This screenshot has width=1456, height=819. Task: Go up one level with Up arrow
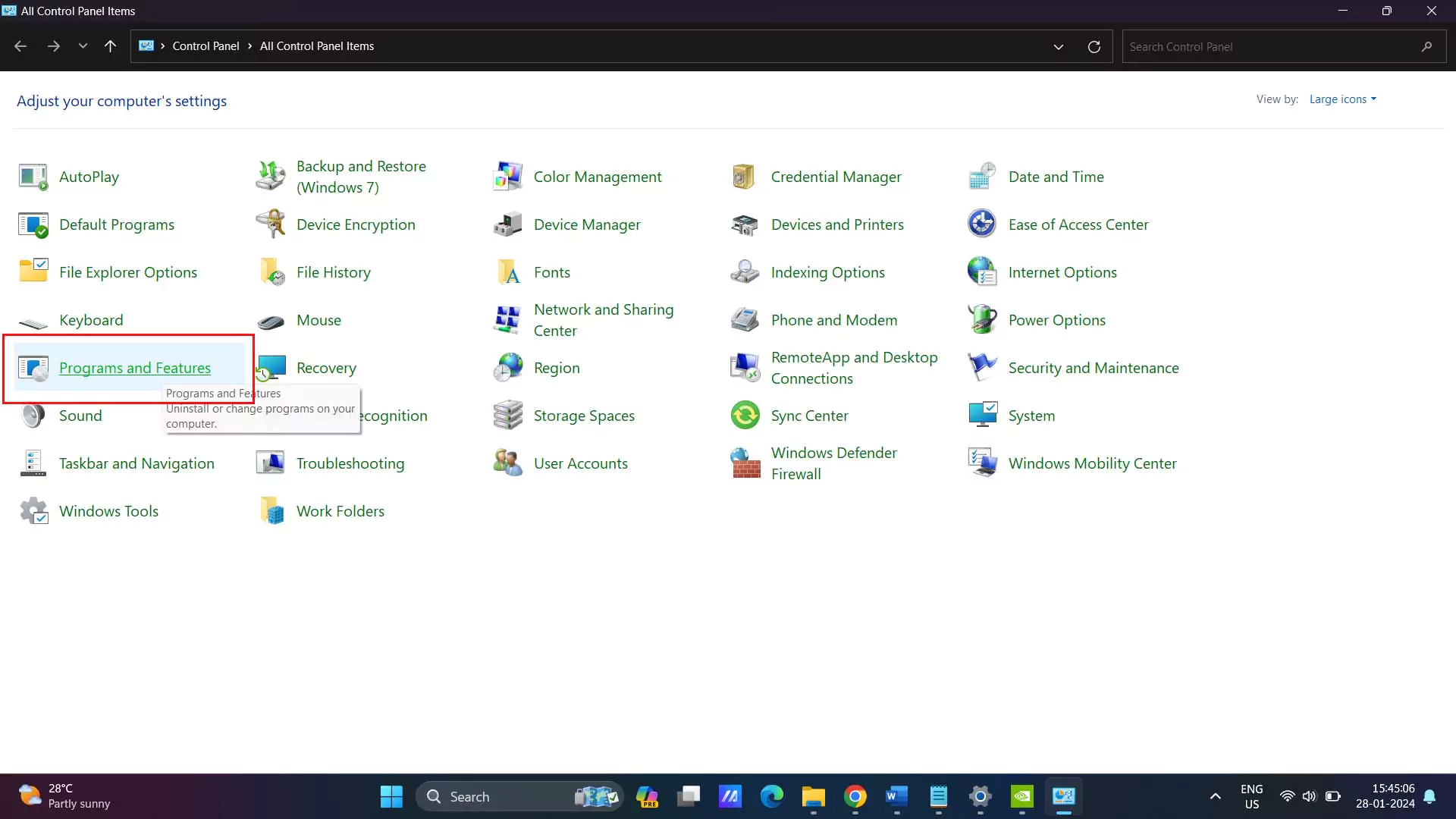[110, 46]
